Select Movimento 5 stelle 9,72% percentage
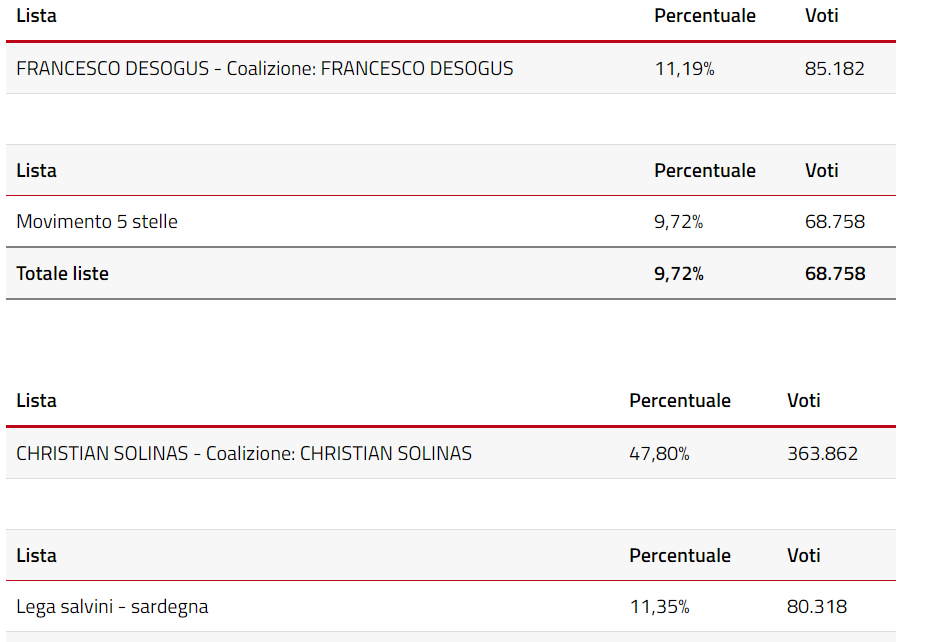The image size is (926, 642). click(x=679, y=222)
